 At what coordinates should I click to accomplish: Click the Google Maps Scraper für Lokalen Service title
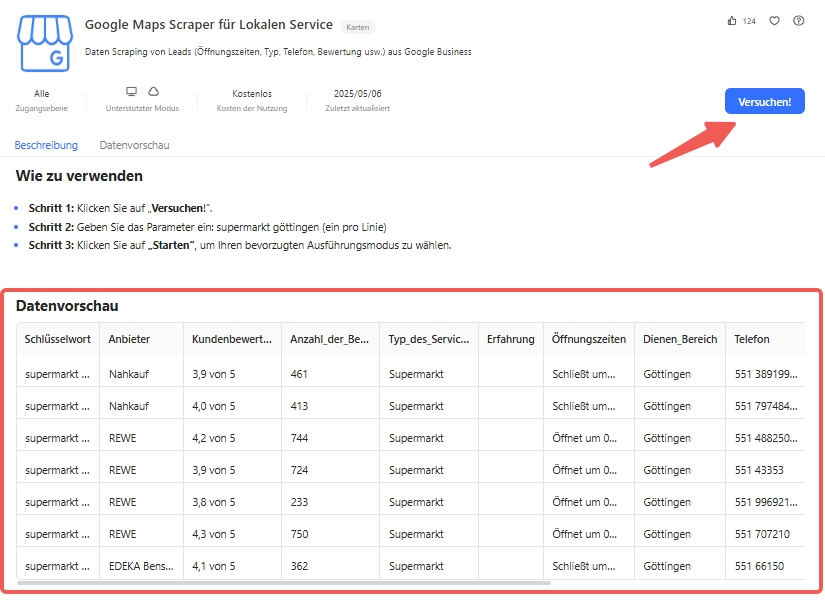(209, 25)
